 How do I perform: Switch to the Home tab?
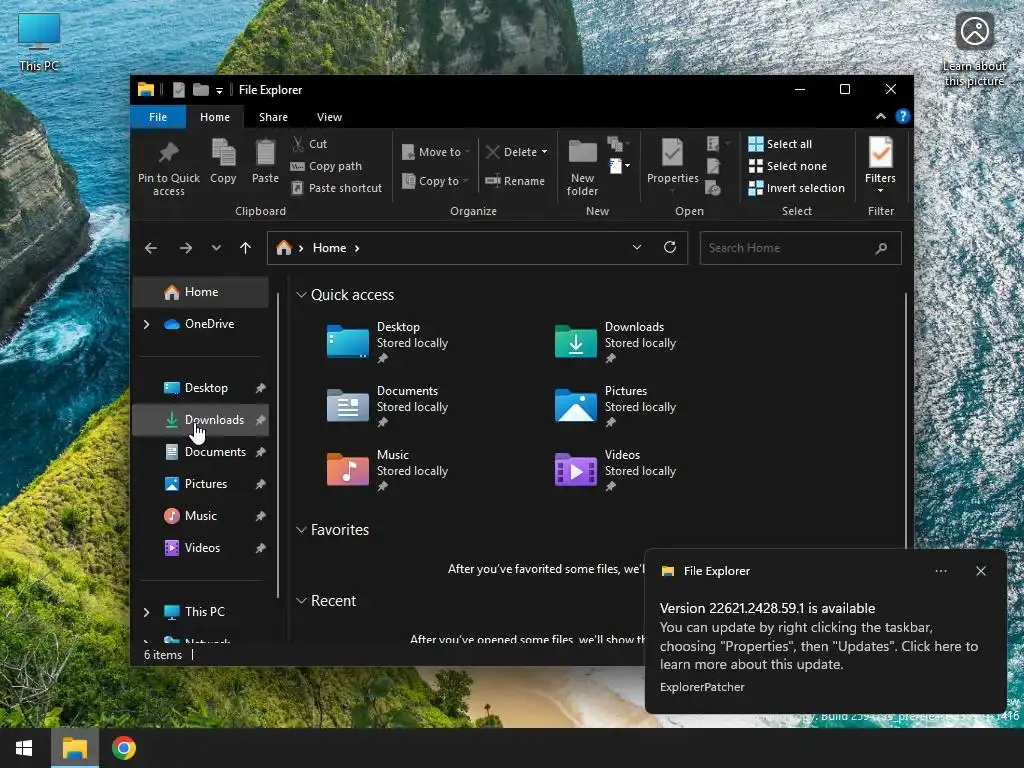pyautogui.click(x=215, y=117)
